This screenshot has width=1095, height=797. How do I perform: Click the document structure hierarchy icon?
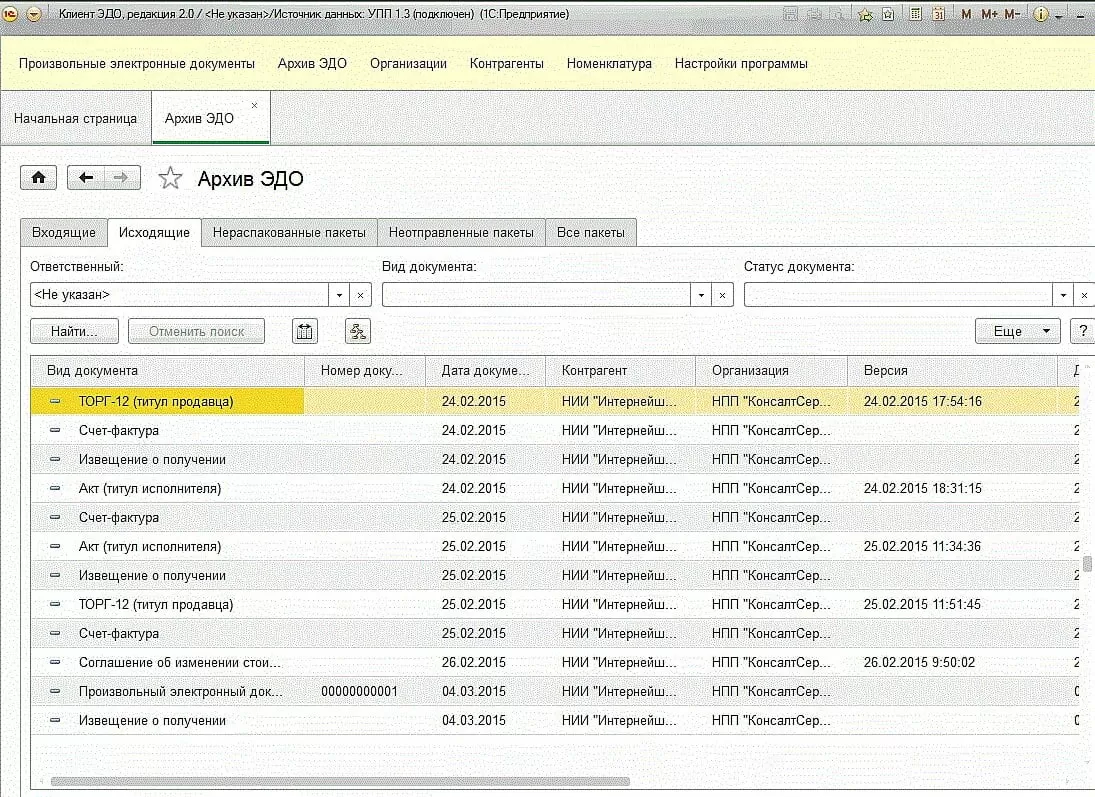click(357, 332)
